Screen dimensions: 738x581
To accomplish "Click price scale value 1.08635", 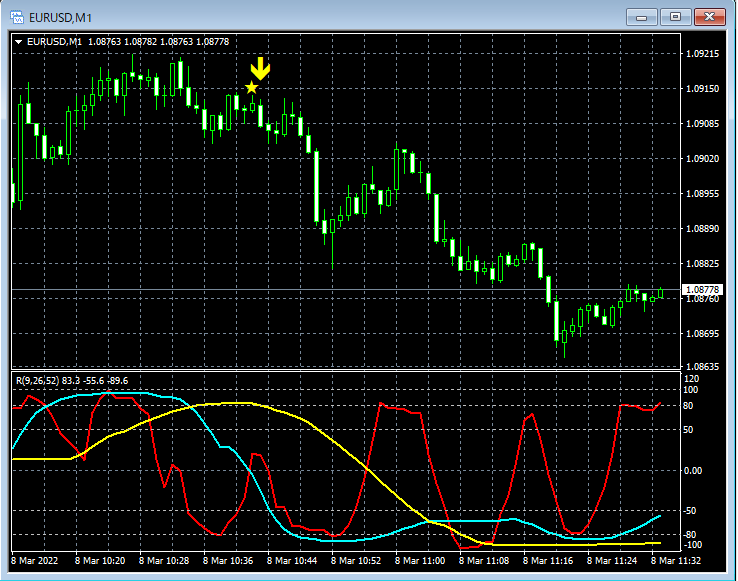I will pos(702,366).
